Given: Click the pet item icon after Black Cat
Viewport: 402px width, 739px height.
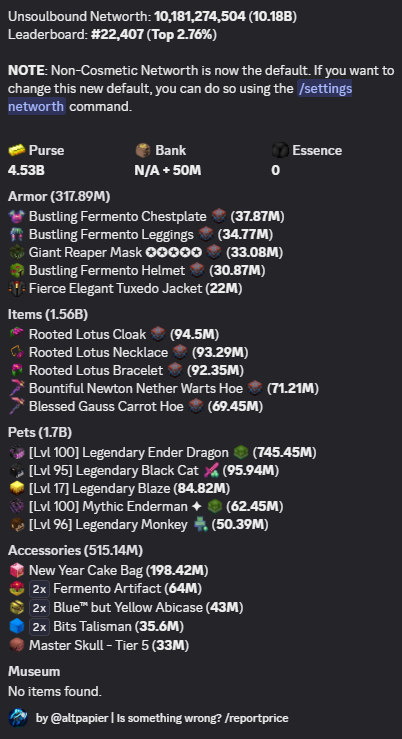Looking at the screenshot, I should 211,470.
